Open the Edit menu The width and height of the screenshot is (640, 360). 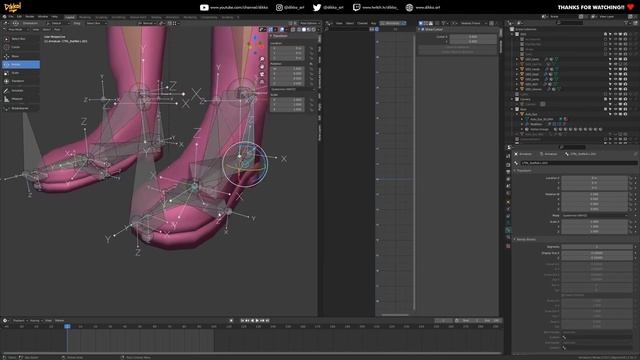tap(19, 17)
